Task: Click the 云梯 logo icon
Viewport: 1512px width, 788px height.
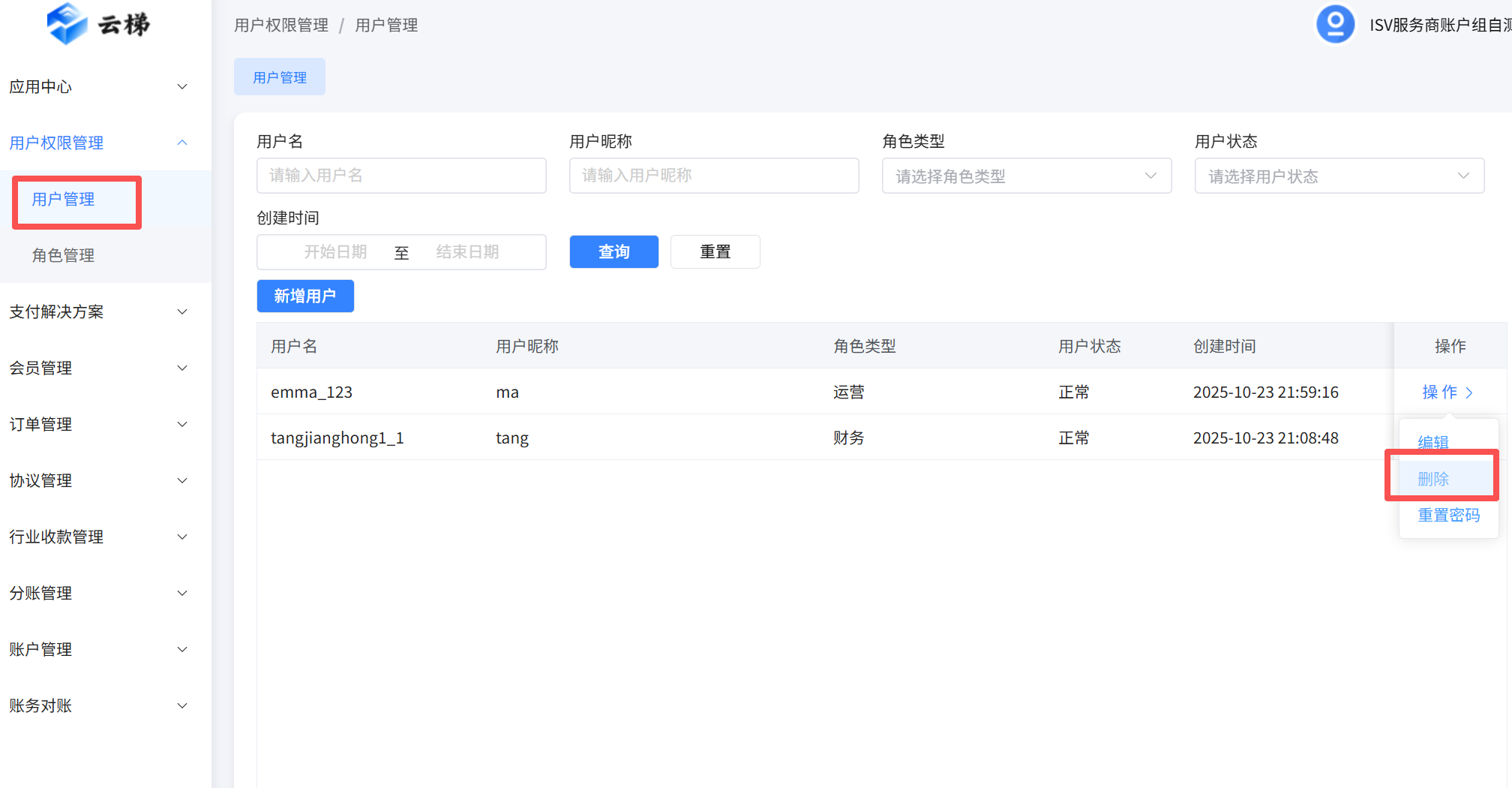Action: [x=67, y=24]
